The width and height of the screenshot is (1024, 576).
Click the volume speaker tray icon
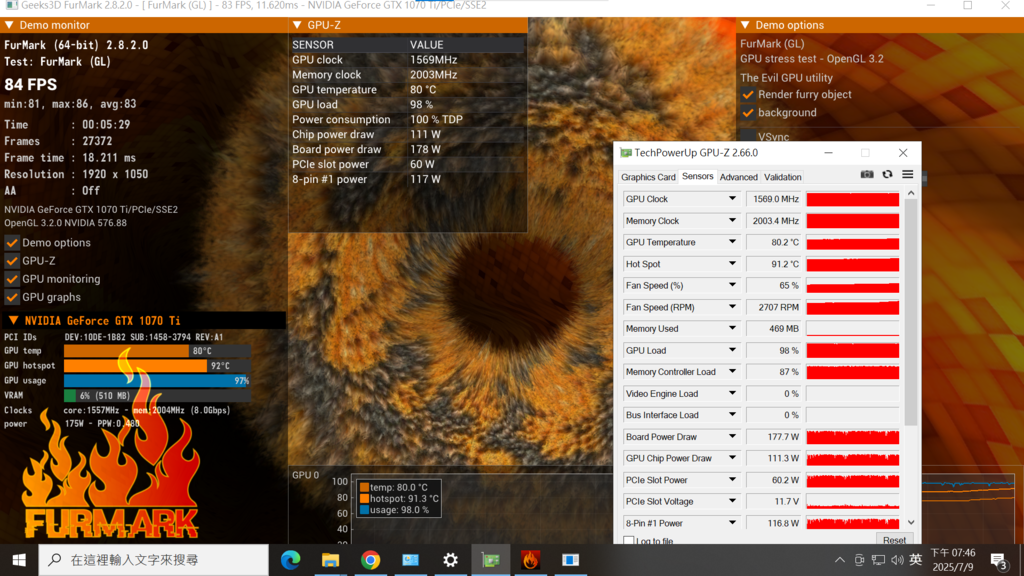(x=897, y=560)
